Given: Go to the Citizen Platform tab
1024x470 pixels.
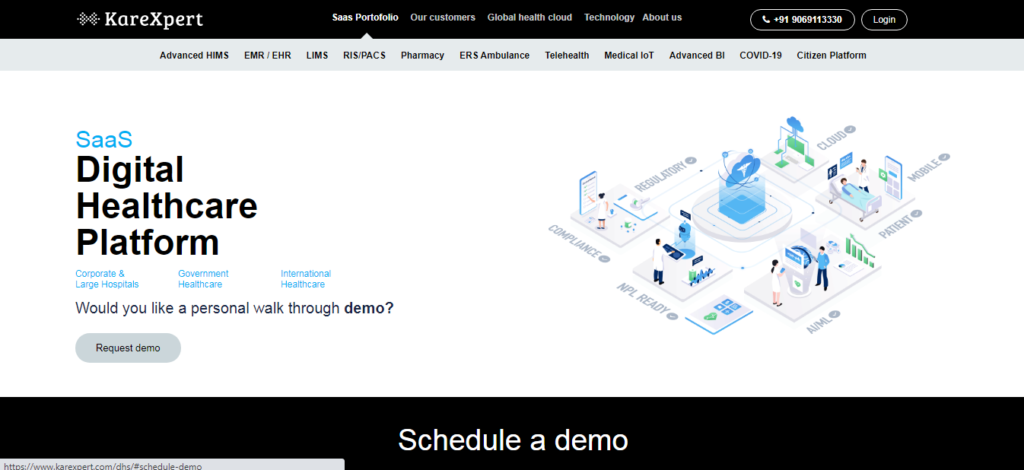Looking at the screenshot, I should coord(831,55).
